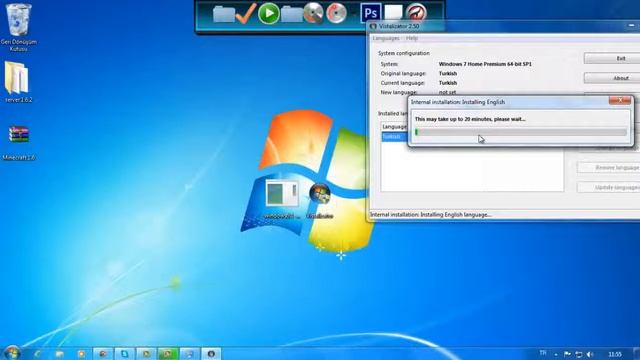The image size is (640, 360).
Task: Switch to the taskbar app before Vistalizator
Action: pos(189,354)
